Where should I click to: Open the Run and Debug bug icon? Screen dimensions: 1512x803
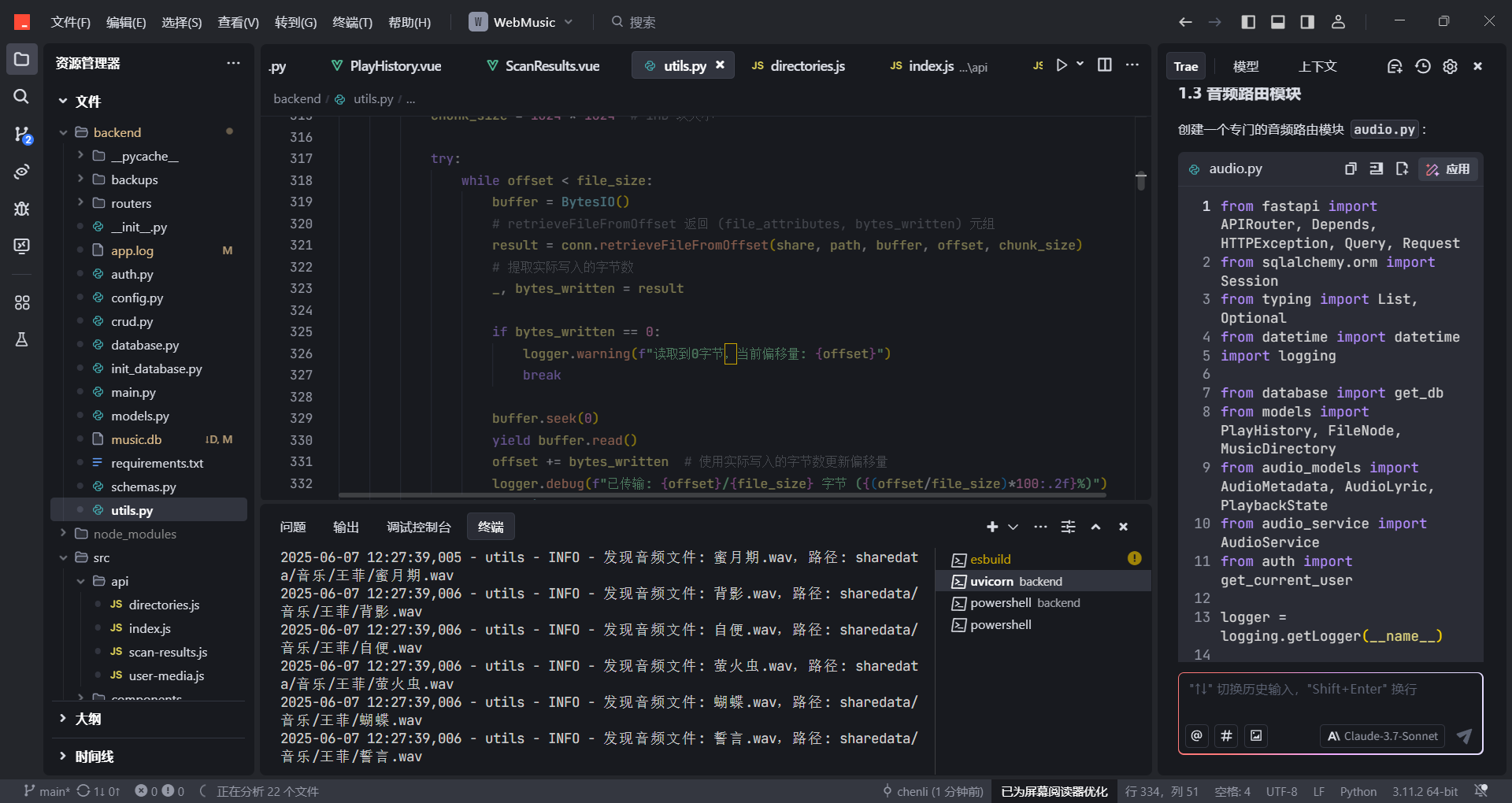coord(21,209)
